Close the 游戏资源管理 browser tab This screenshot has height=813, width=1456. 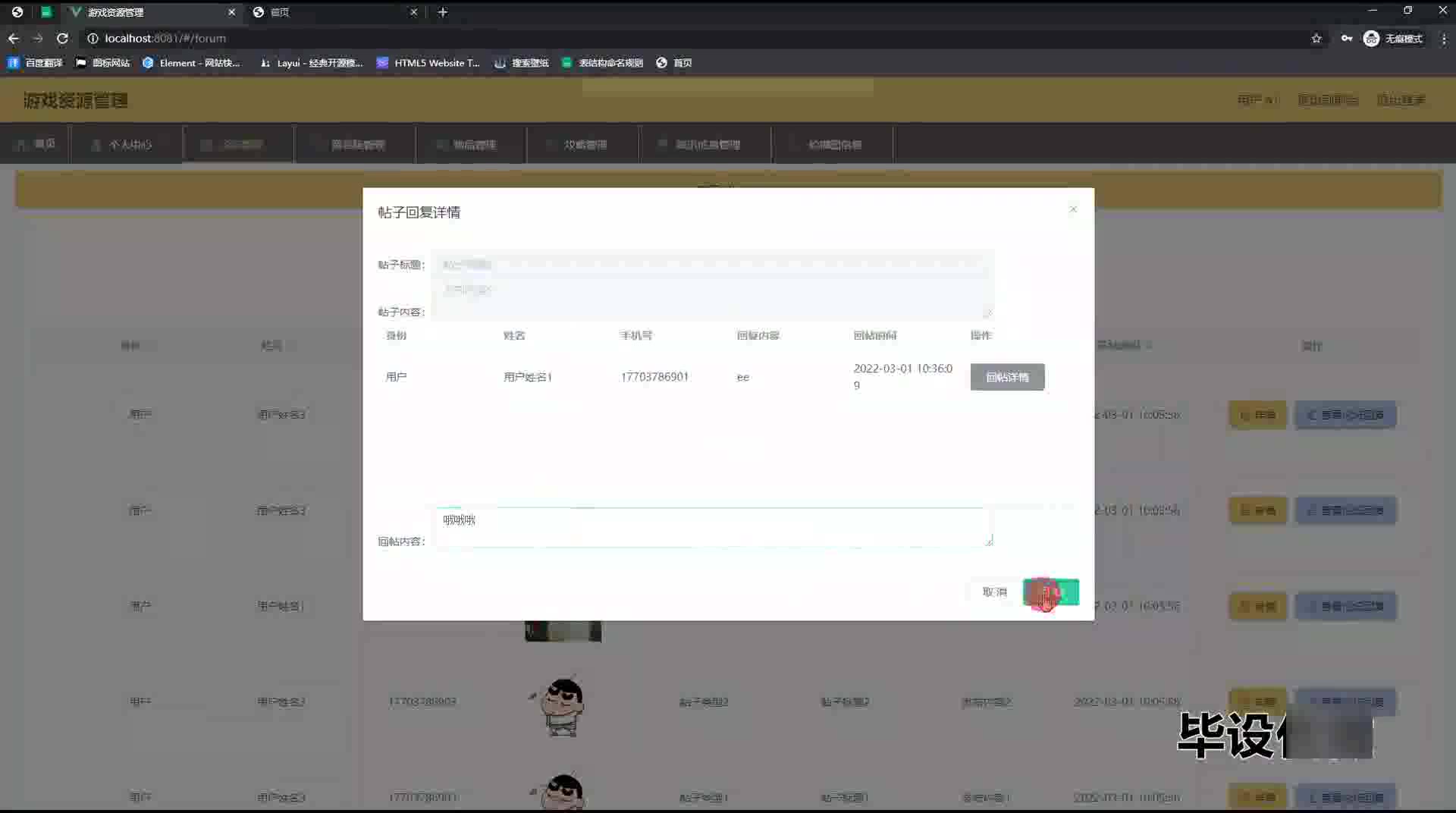(232, 12)
